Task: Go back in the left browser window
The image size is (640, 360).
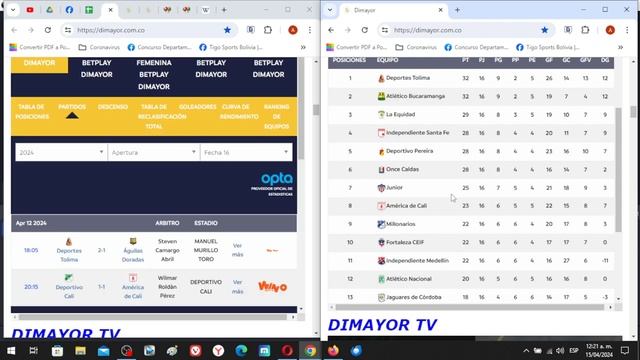Action: point(14,30)
